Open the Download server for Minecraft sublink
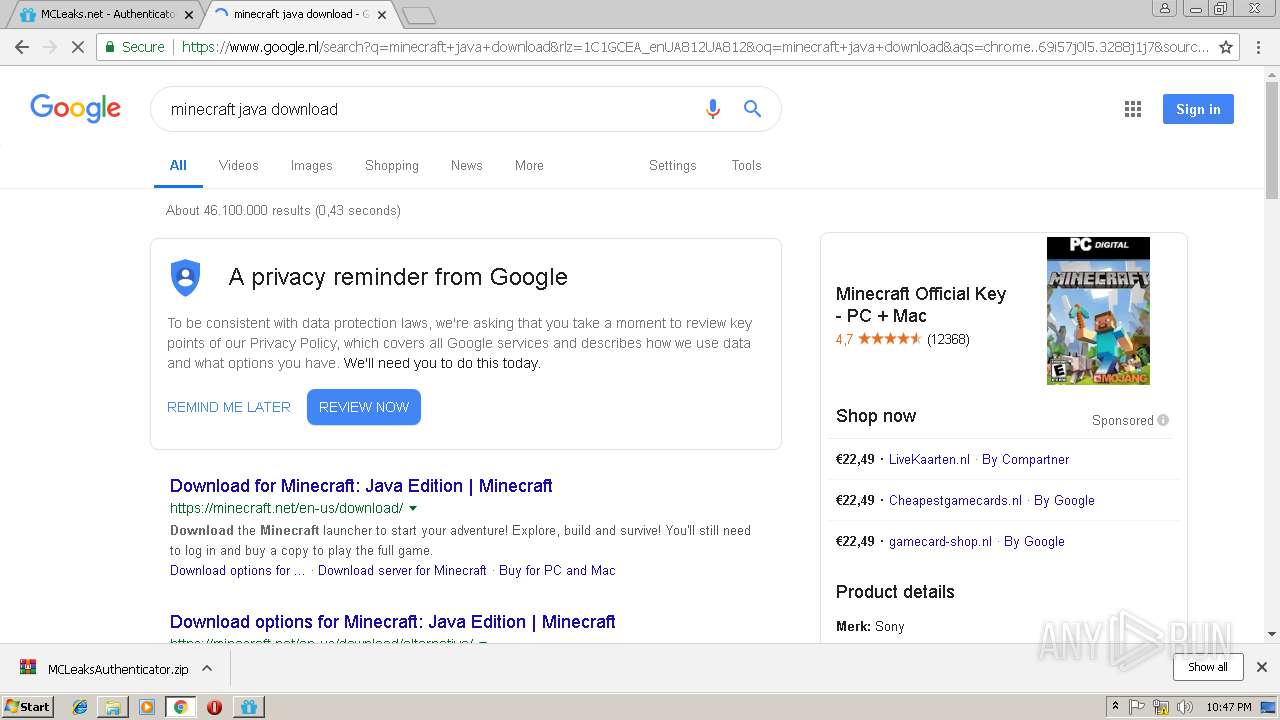Viewport: 1280px width, 720px height. click(402, 570)
